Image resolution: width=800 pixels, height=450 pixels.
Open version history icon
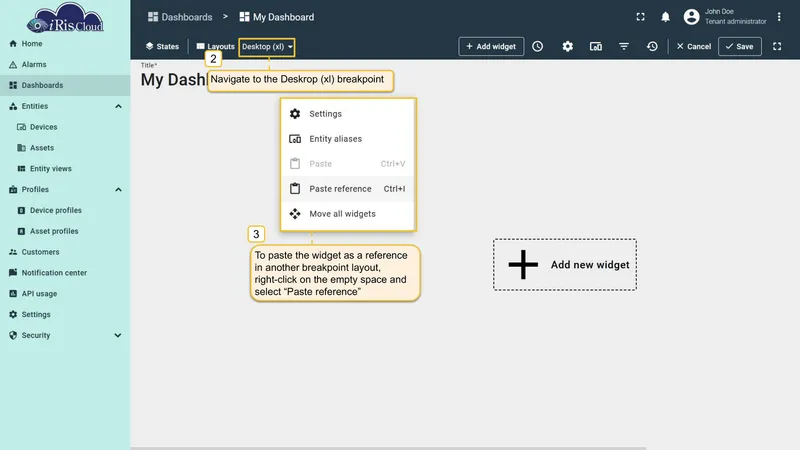[x=652, y=46]
